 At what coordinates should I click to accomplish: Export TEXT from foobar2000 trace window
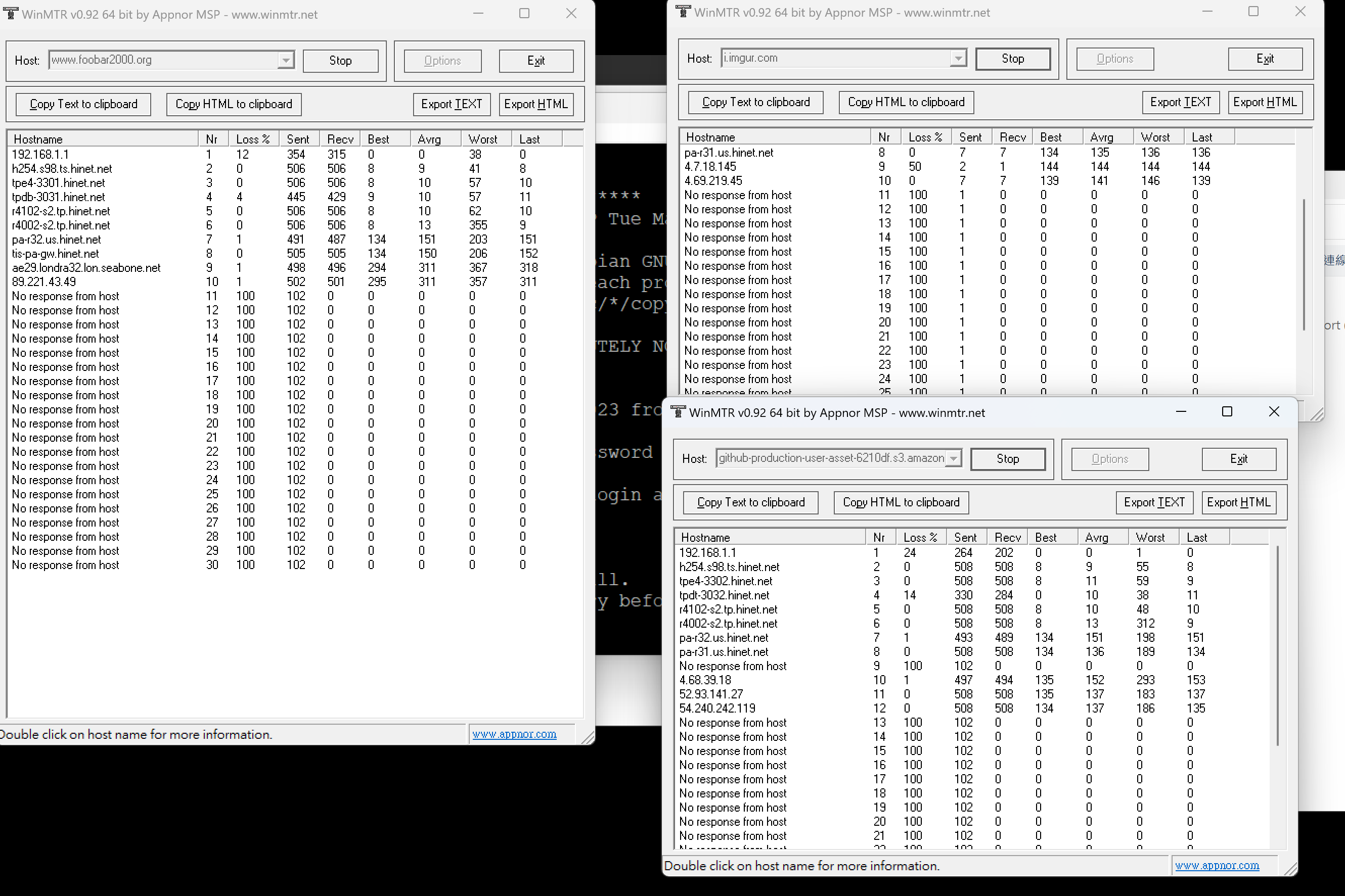[x=452, y=104]
